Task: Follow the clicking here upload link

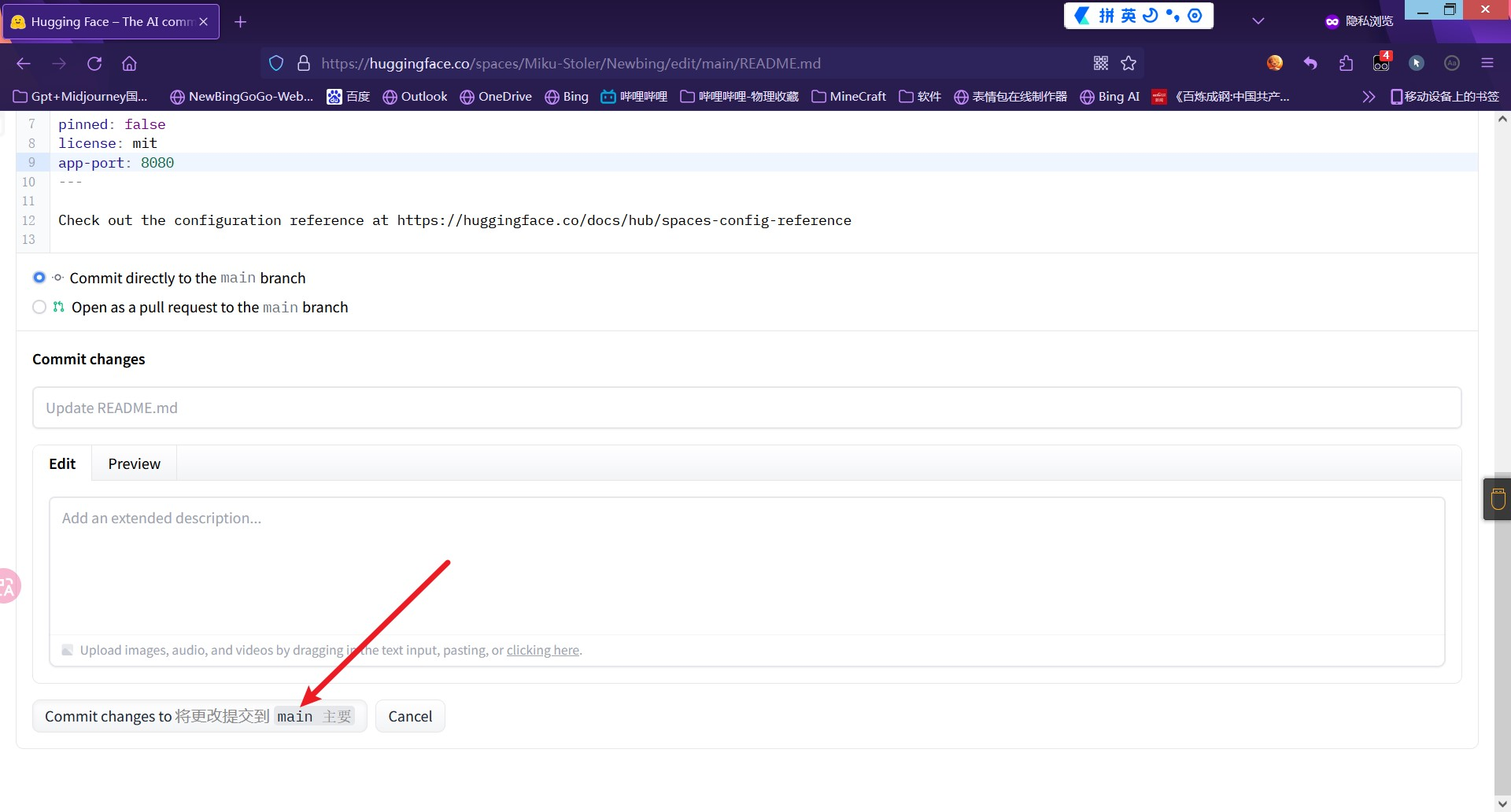Action: coord(543,650)
